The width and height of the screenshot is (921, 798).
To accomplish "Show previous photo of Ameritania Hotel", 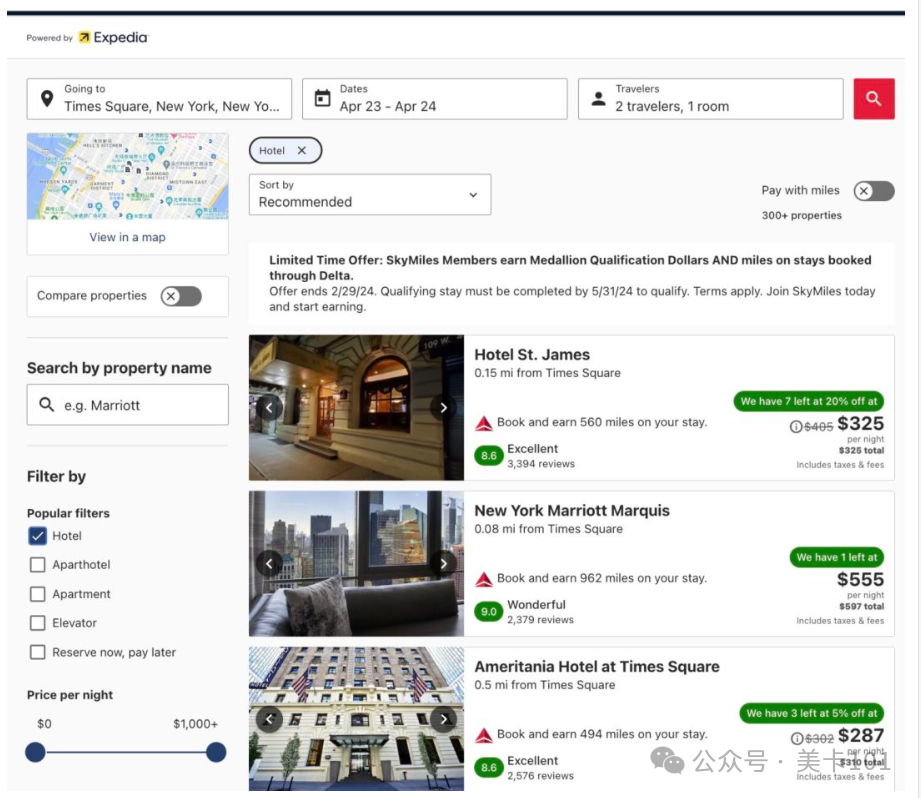I will [x=269, y=719].
